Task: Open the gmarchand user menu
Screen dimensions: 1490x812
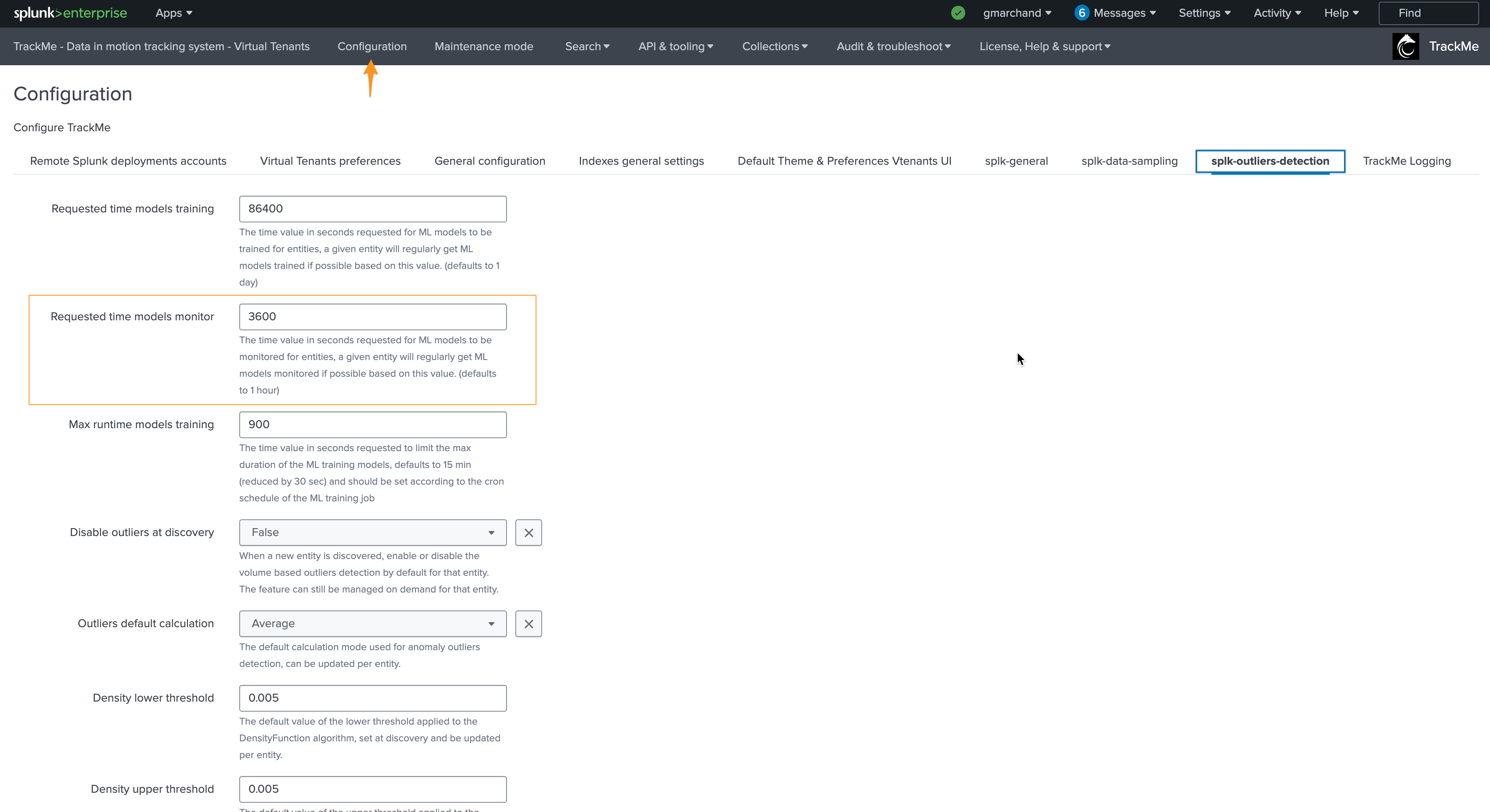Action: pos(1017,13)
